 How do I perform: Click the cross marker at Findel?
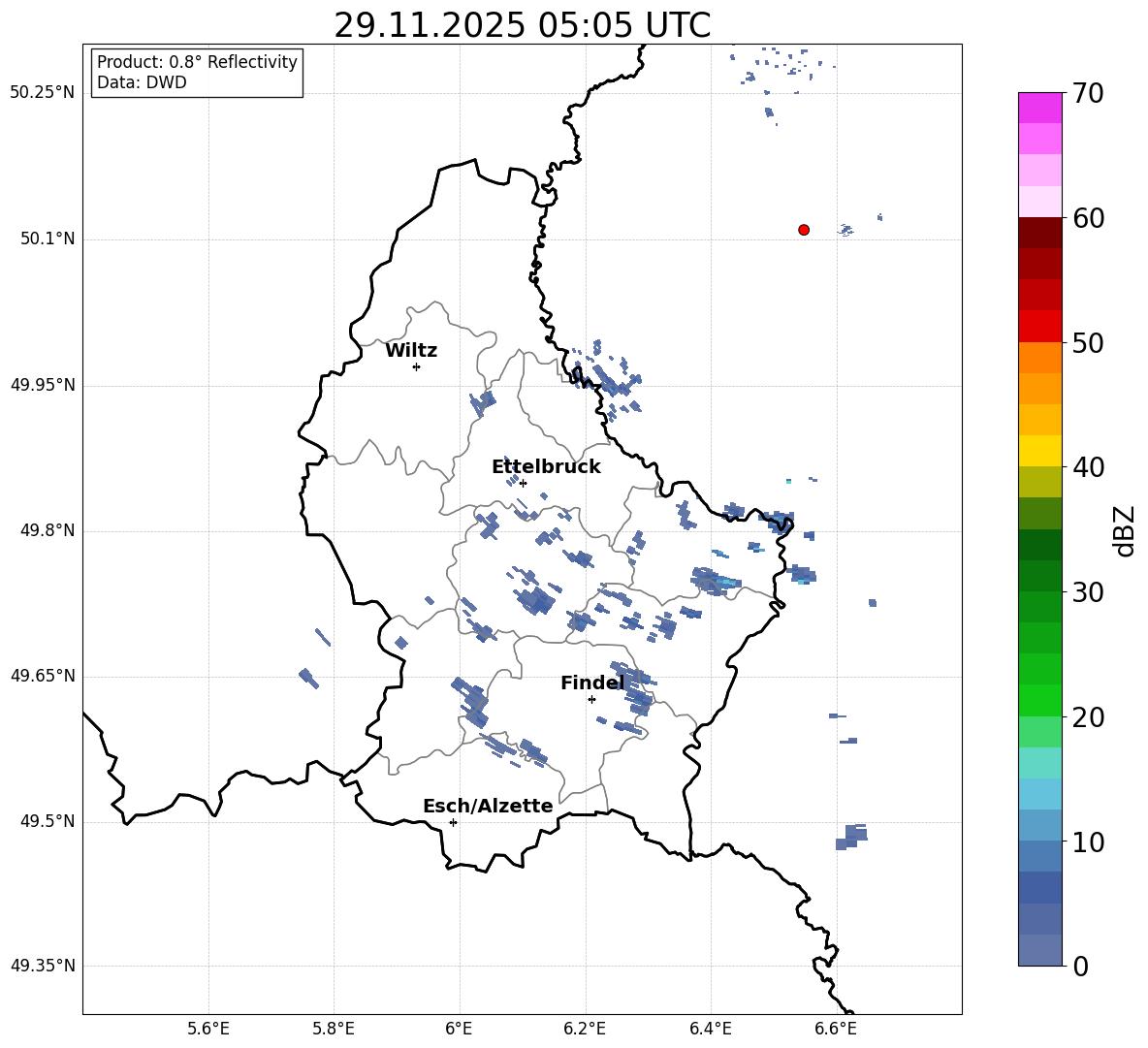point(591,699)
